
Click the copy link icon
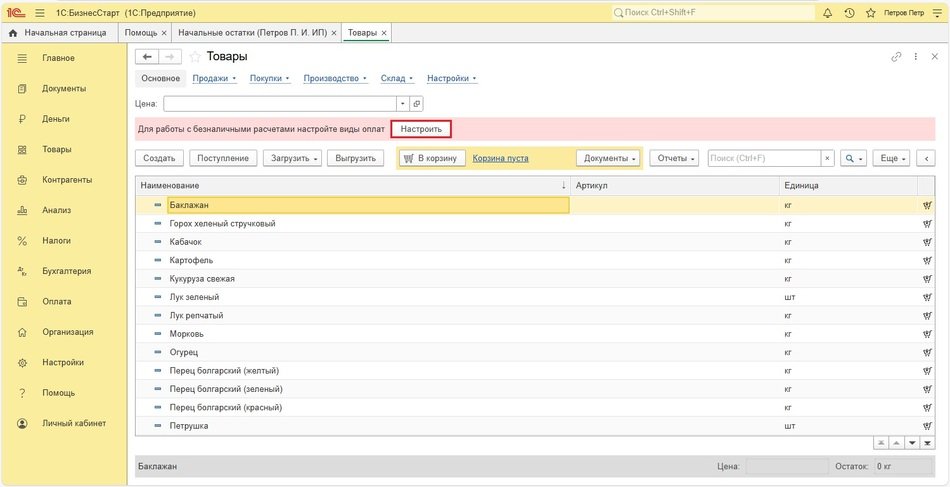(x=896, y=57)
